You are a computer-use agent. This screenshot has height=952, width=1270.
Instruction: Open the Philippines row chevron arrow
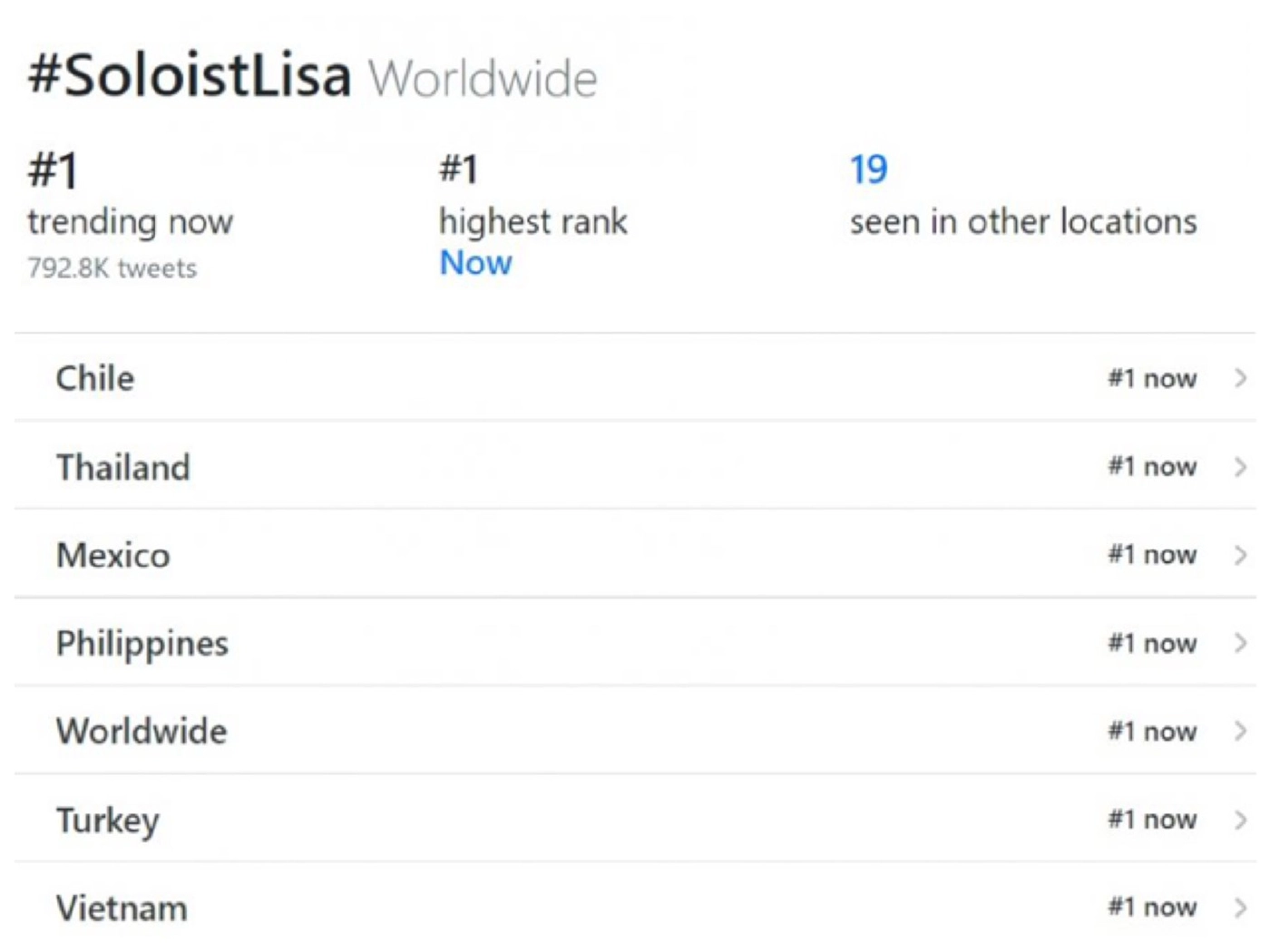click(x=1240, y=643)
